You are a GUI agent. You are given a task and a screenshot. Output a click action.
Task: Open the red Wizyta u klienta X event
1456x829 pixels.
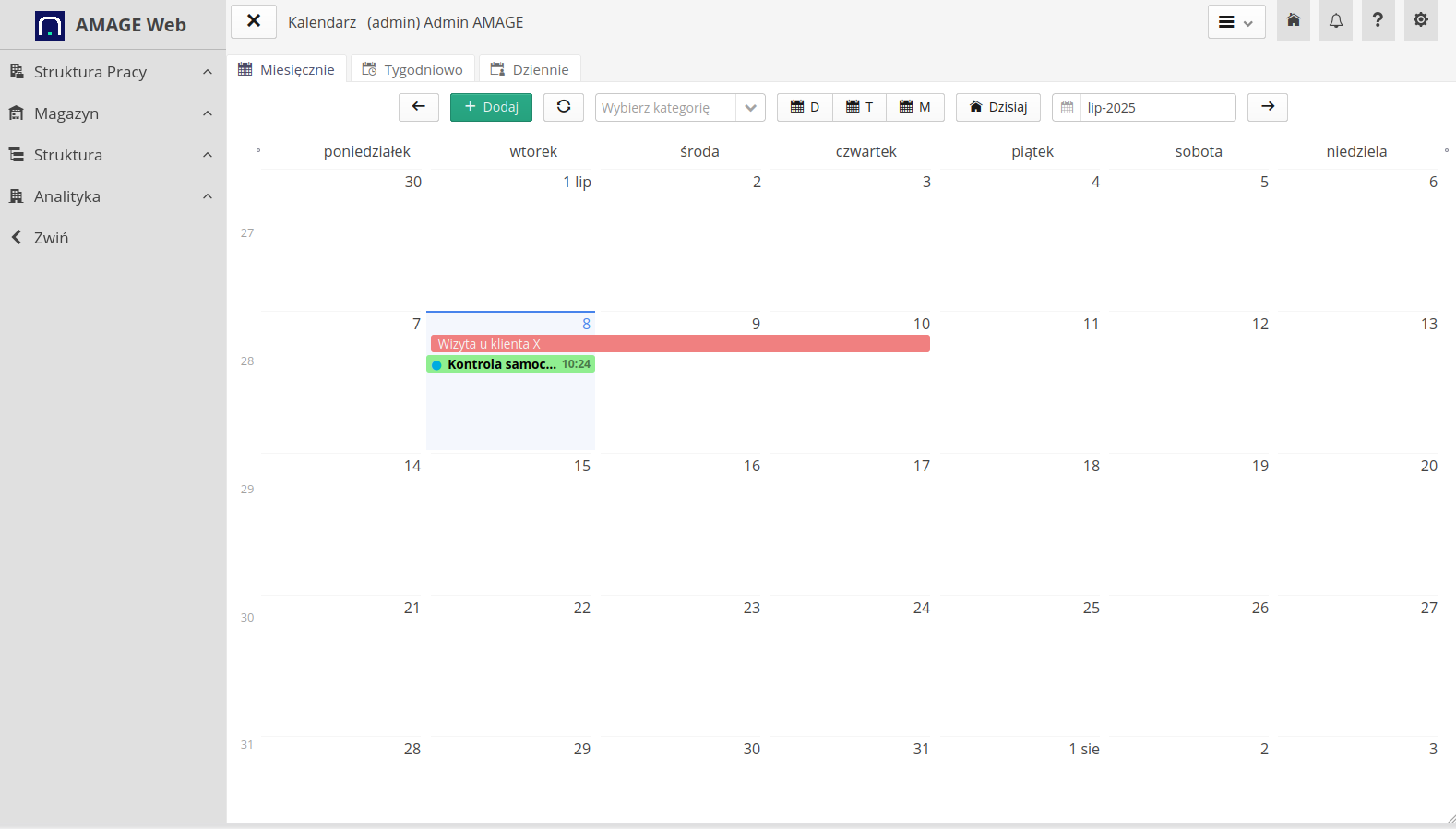[x=679, y=344]
